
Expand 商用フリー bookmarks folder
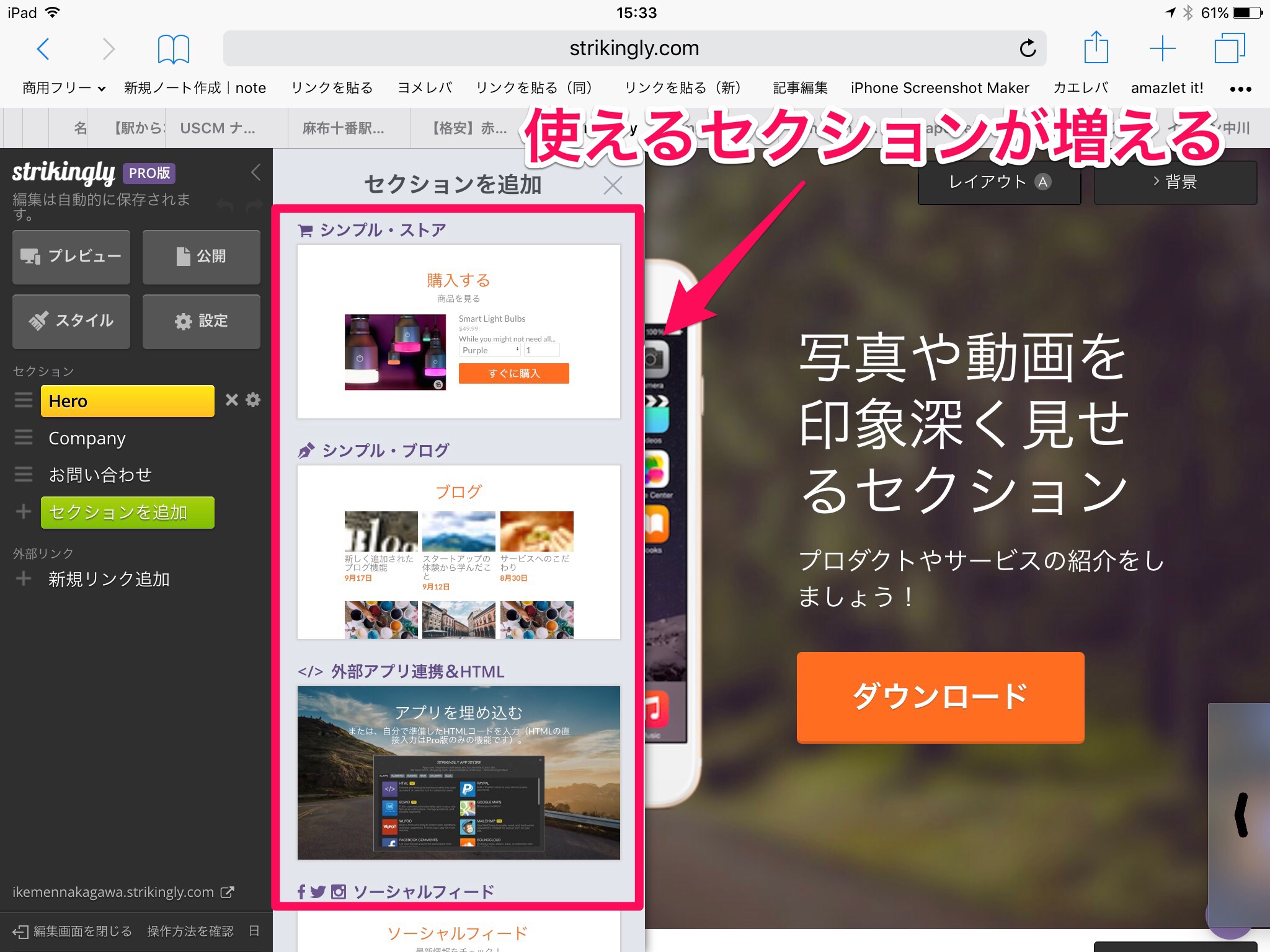point(64,88)
